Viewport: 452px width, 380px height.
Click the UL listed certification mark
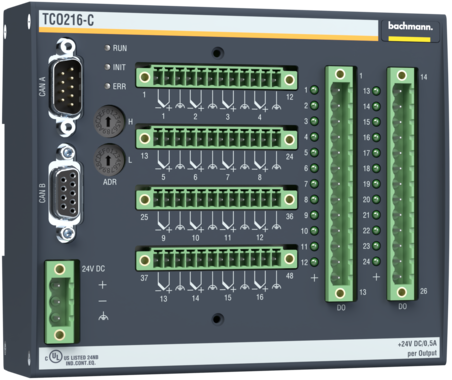point(55,357)
